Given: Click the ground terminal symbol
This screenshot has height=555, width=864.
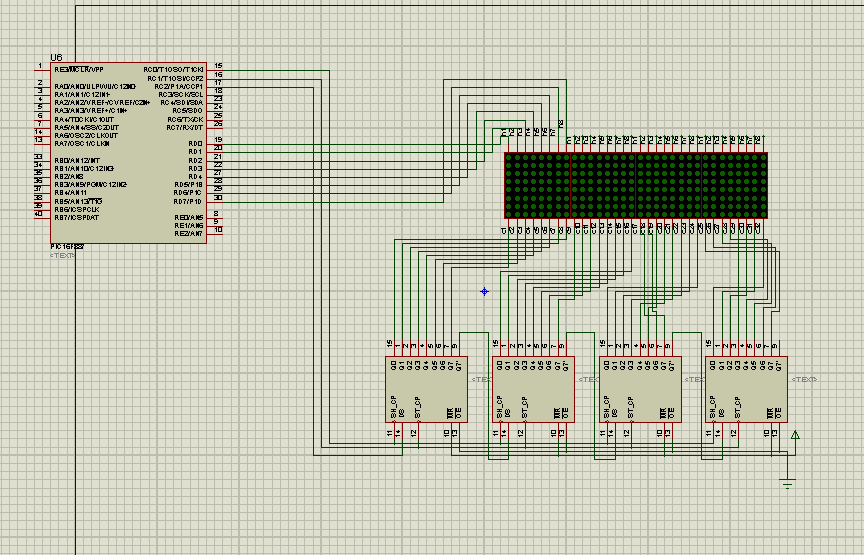Looking at the screenshot, I should point(788,484).
